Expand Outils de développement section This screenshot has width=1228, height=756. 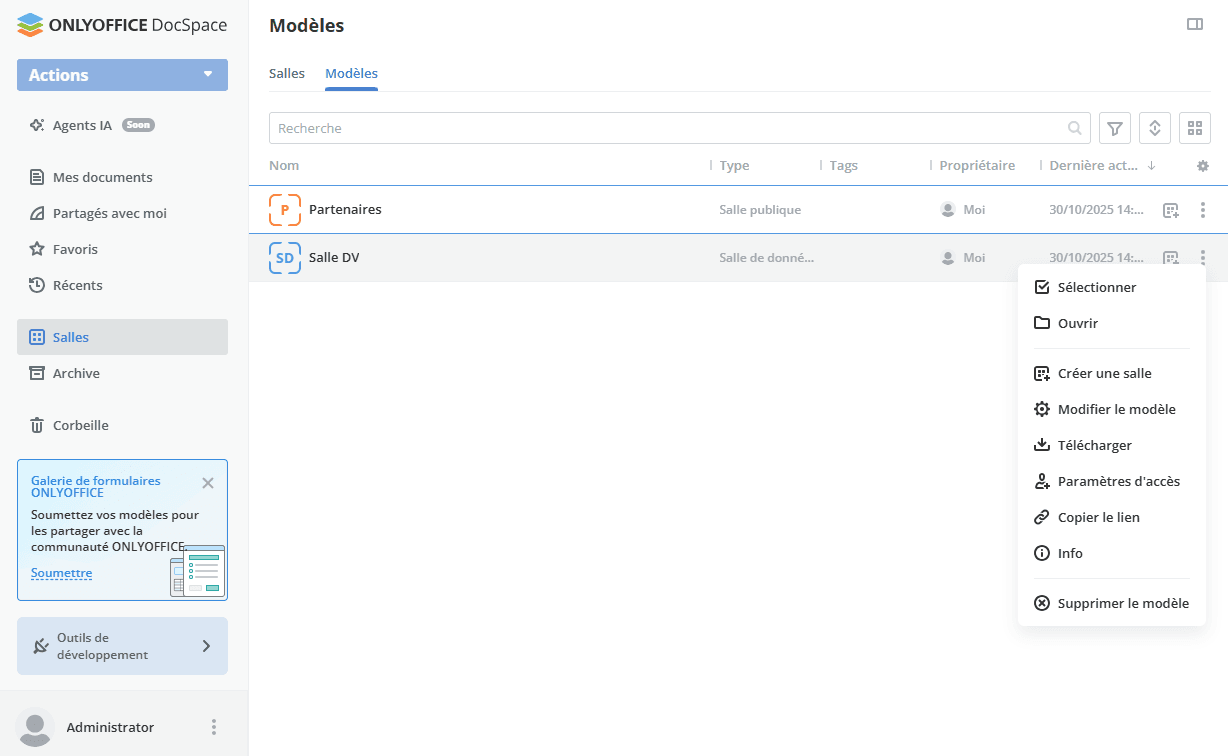tap(122, 646)
